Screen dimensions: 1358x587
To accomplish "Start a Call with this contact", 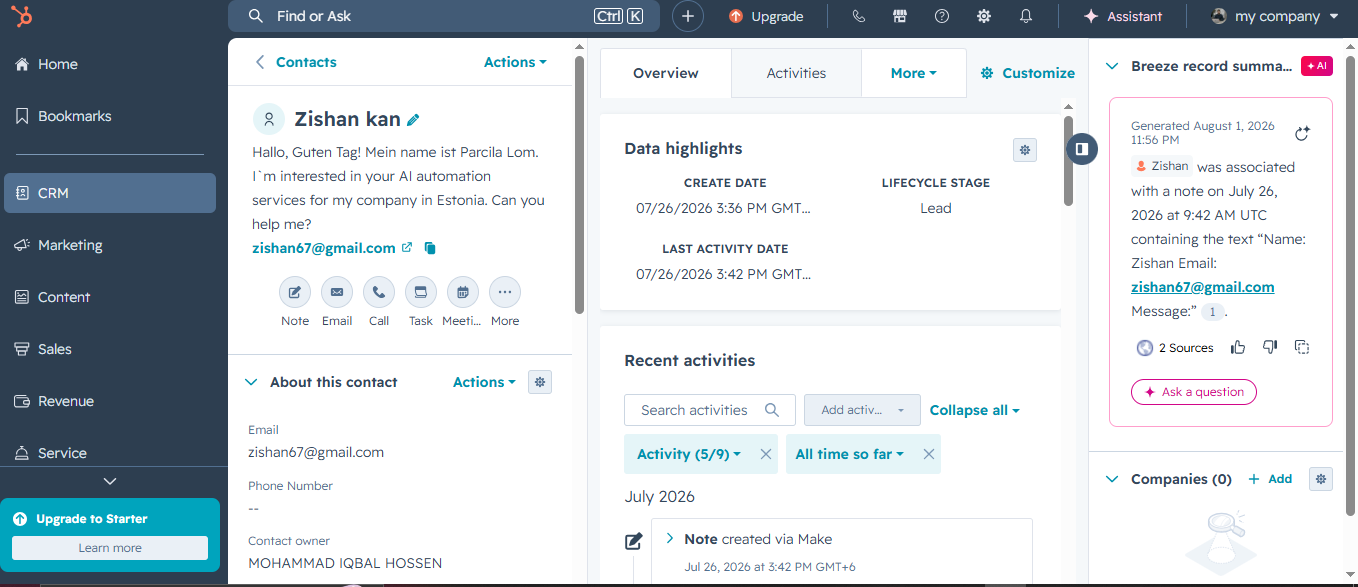I will tap(379, 292).
